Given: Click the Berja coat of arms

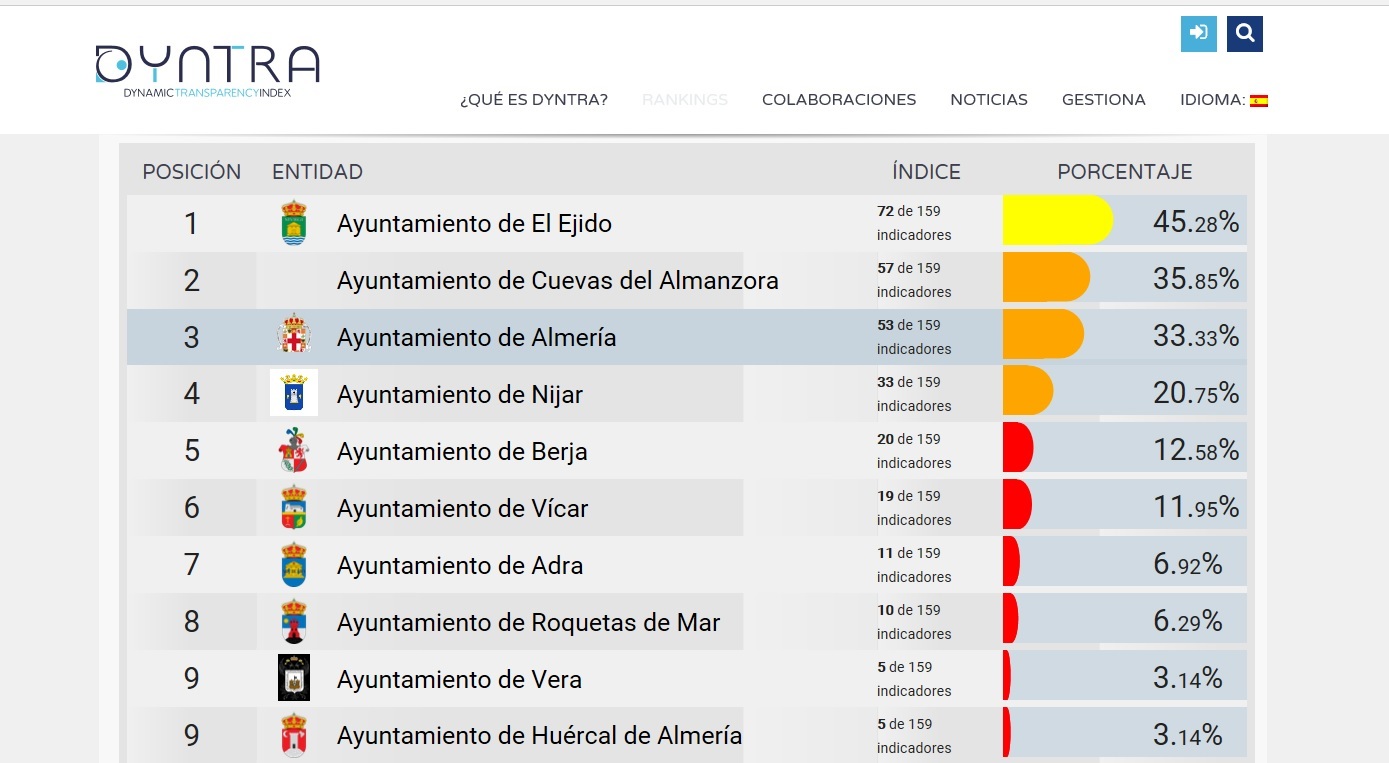Looking at the screenshot, I should click(x=294, y=450).
